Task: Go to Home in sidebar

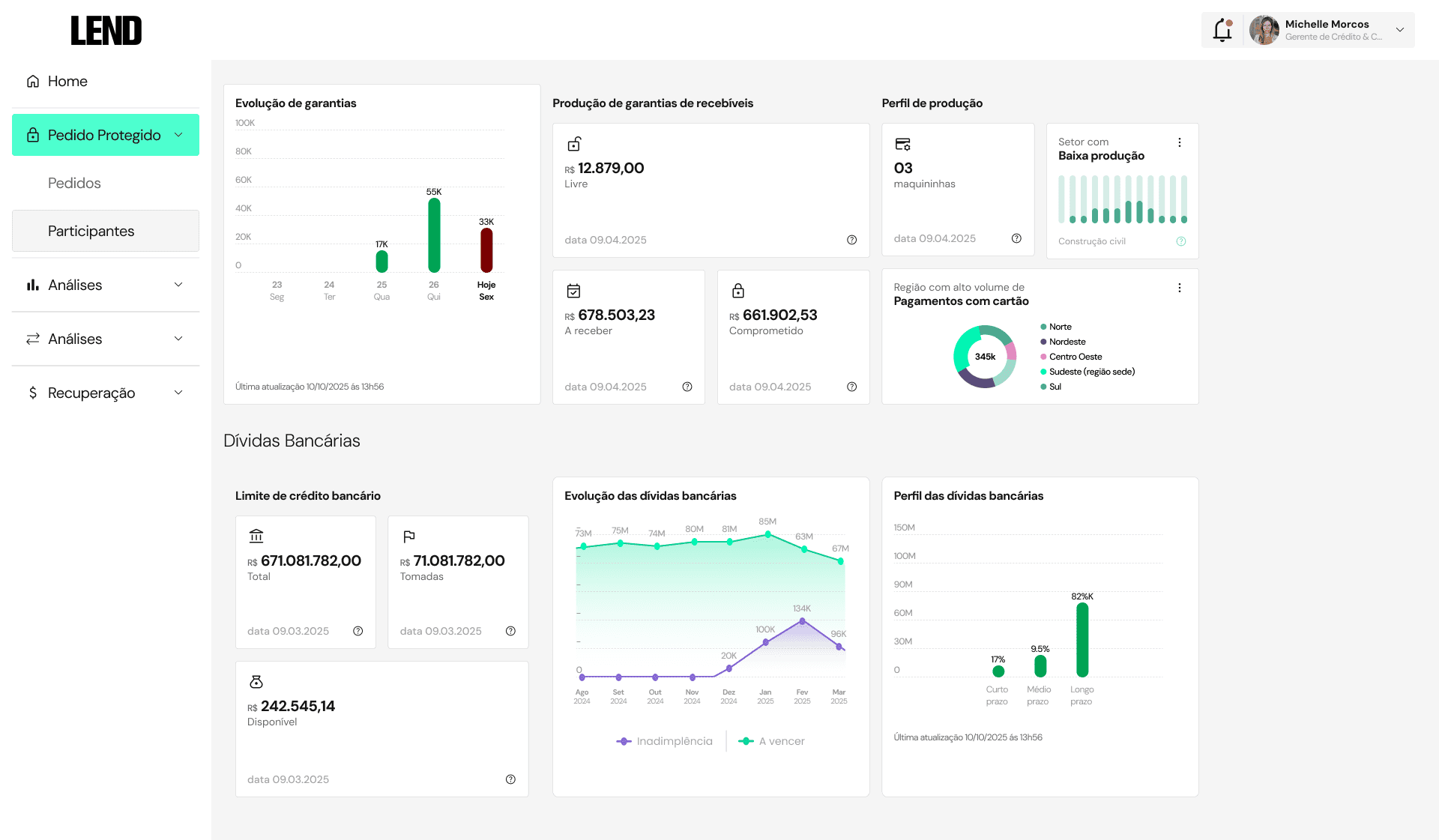Action: 106,81
